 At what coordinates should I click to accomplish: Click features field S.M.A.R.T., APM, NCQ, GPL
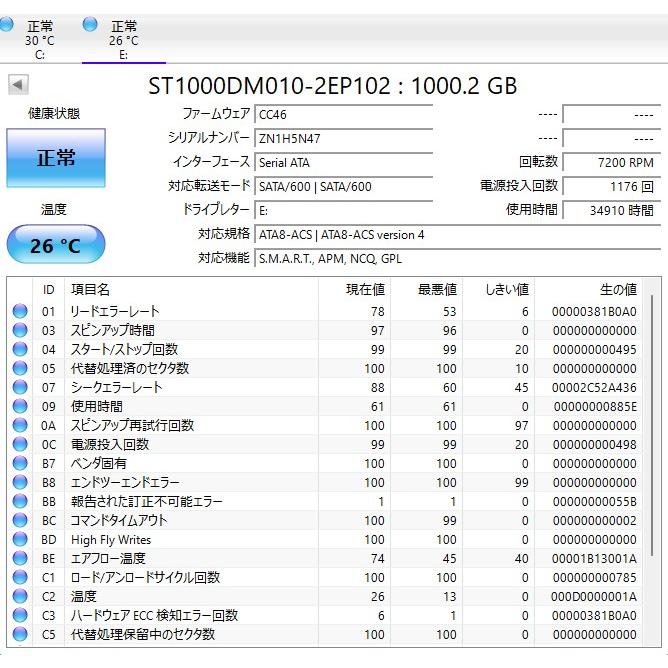[458, 258]
